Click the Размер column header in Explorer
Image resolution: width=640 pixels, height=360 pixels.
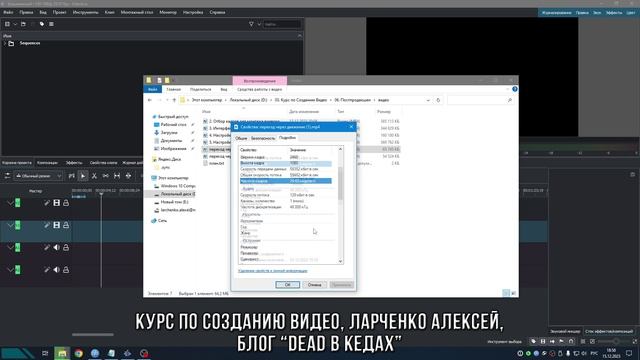(384, 111)
